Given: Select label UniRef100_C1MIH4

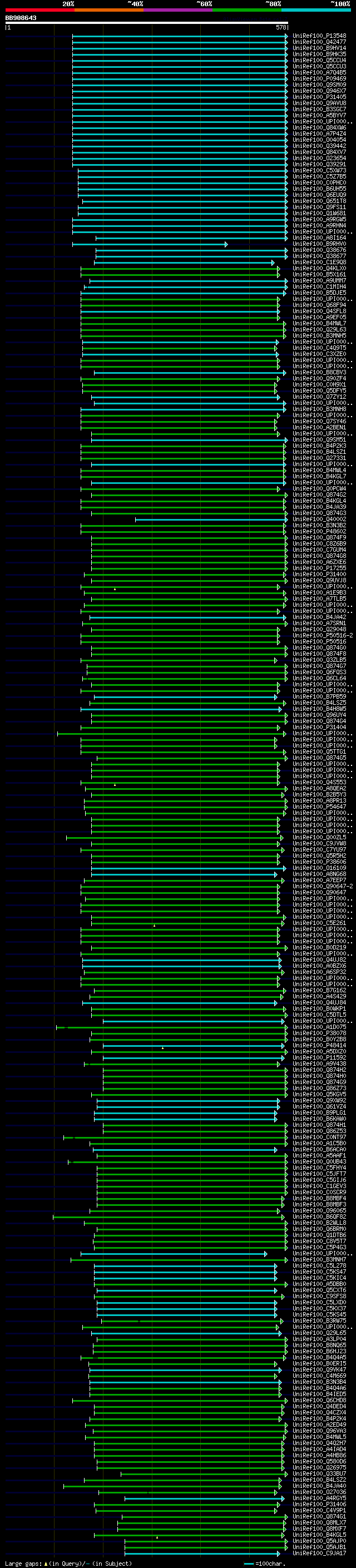Looking at the screenshot, I should (319, 286).
